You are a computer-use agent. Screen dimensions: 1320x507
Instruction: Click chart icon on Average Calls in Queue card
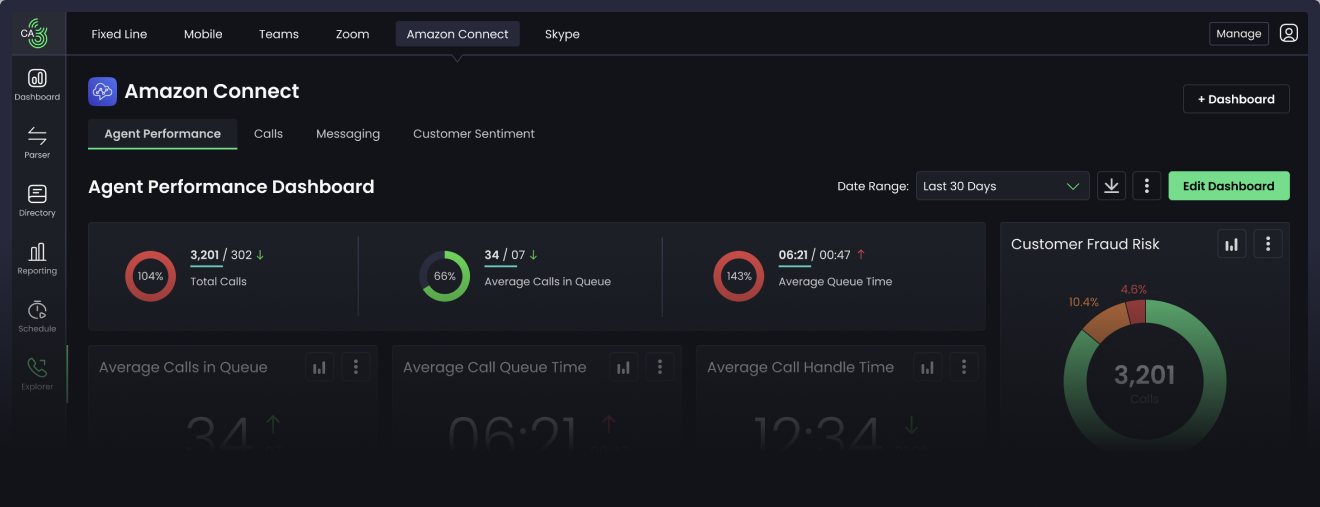(x=320, y=367)
